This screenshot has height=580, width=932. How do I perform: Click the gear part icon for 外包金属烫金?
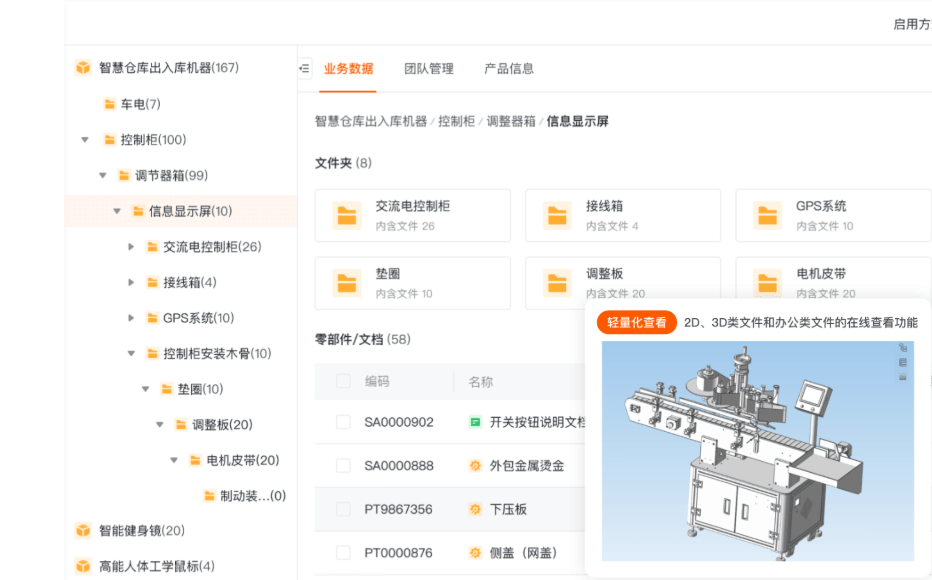tap(475, 466)
